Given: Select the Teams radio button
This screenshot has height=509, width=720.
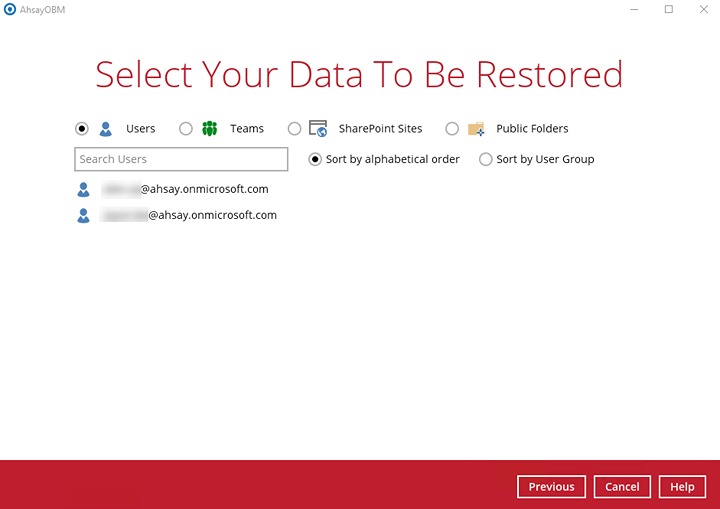Looking at the screenshot, I should coord(186,129).
